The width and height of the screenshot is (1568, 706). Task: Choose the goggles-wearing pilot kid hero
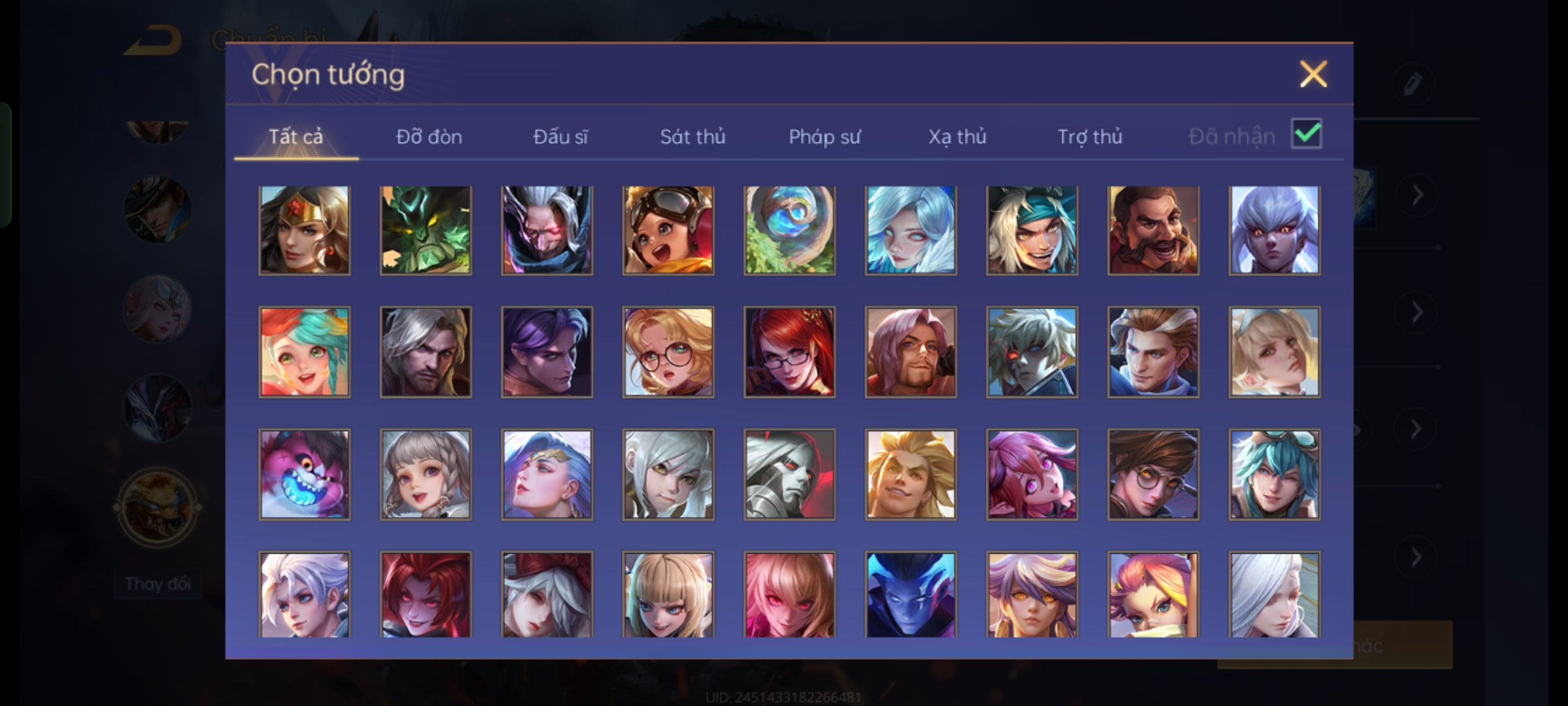(x=668, y=230)
